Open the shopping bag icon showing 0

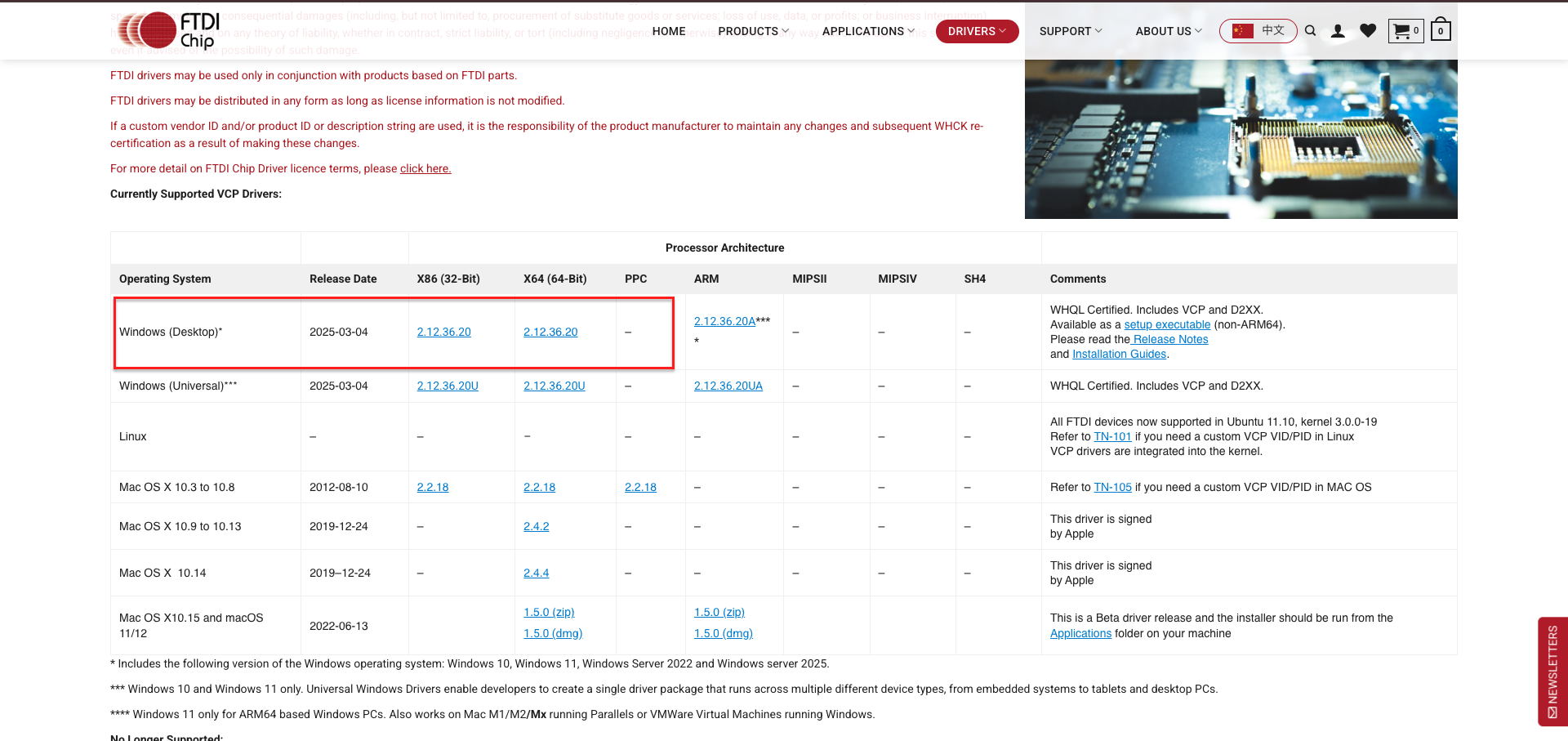click(1441, 30)
